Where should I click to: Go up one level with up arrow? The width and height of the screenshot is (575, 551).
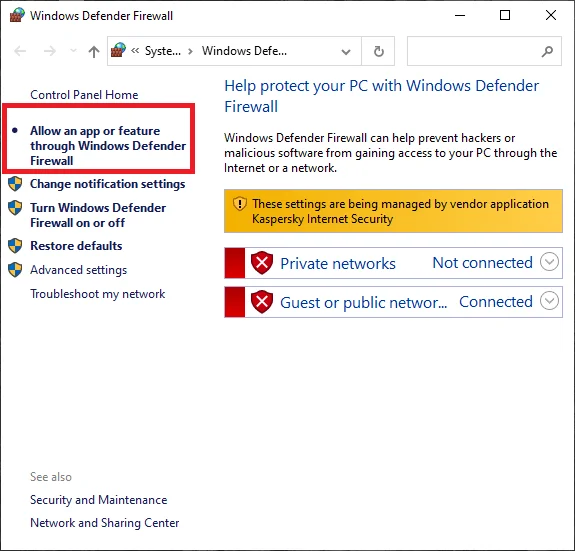[x=94, y=51]
